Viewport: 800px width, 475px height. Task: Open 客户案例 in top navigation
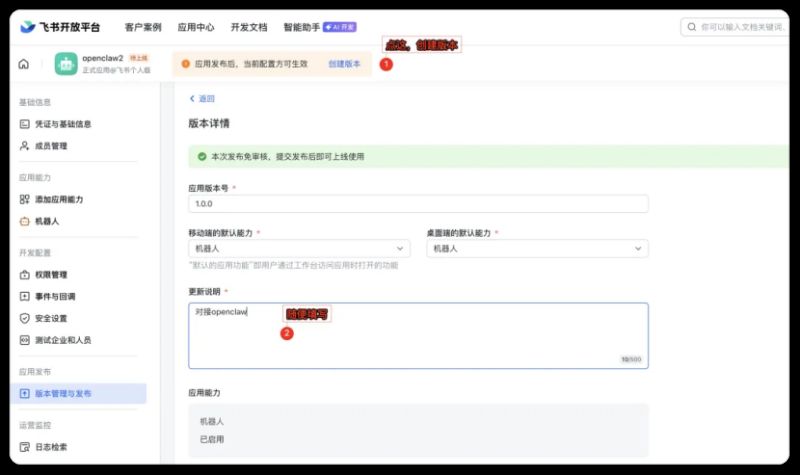[143, 27]
